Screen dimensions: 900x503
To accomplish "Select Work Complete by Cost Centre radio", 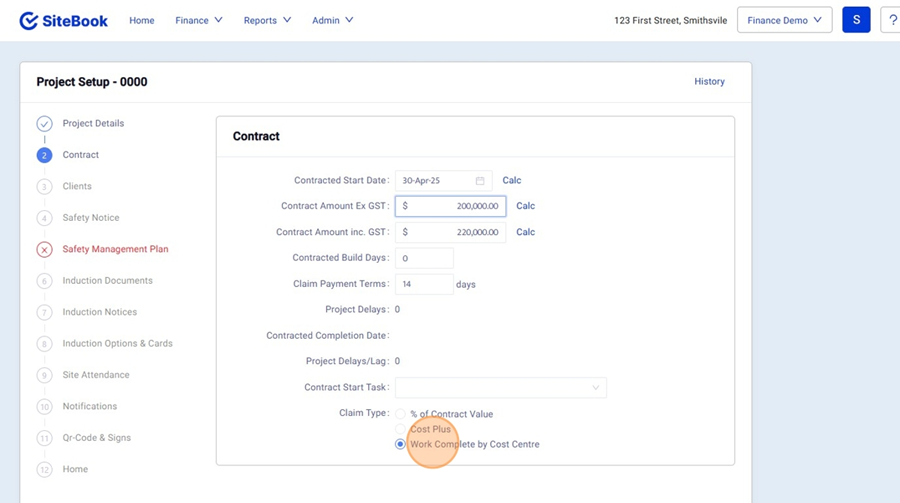I will tap(401, 444).
